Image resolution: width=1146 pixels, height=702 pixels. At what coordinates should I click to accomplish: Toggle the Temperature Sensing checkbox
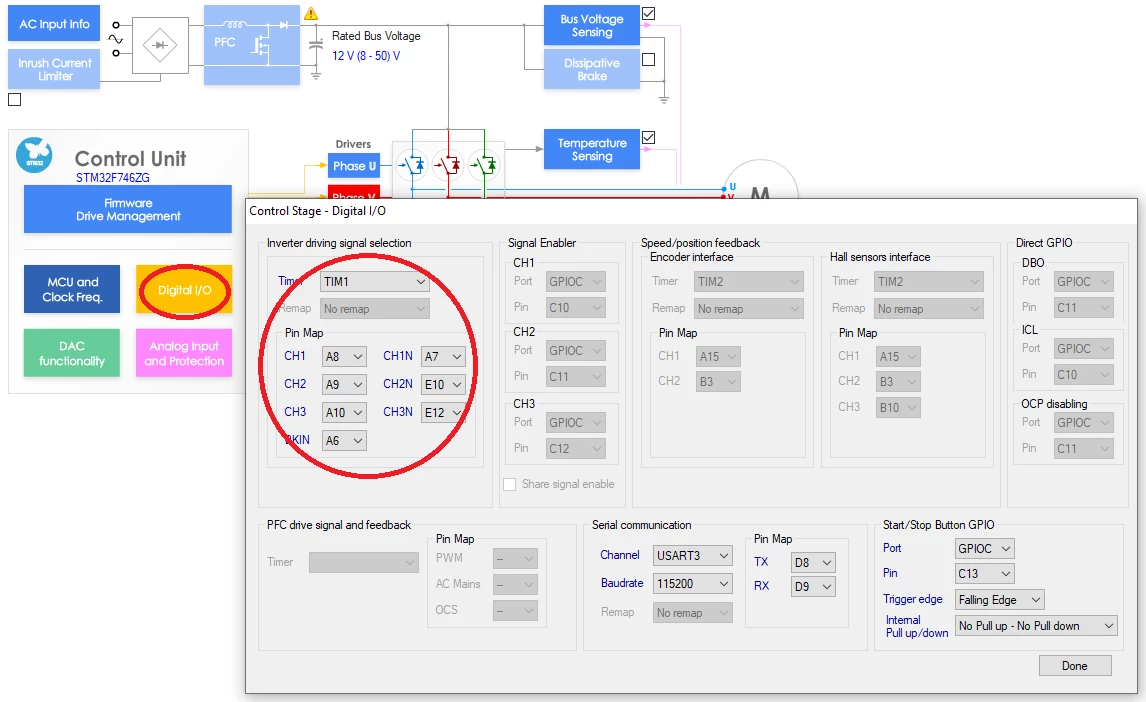pyautogui.click(x=648, y=137)
